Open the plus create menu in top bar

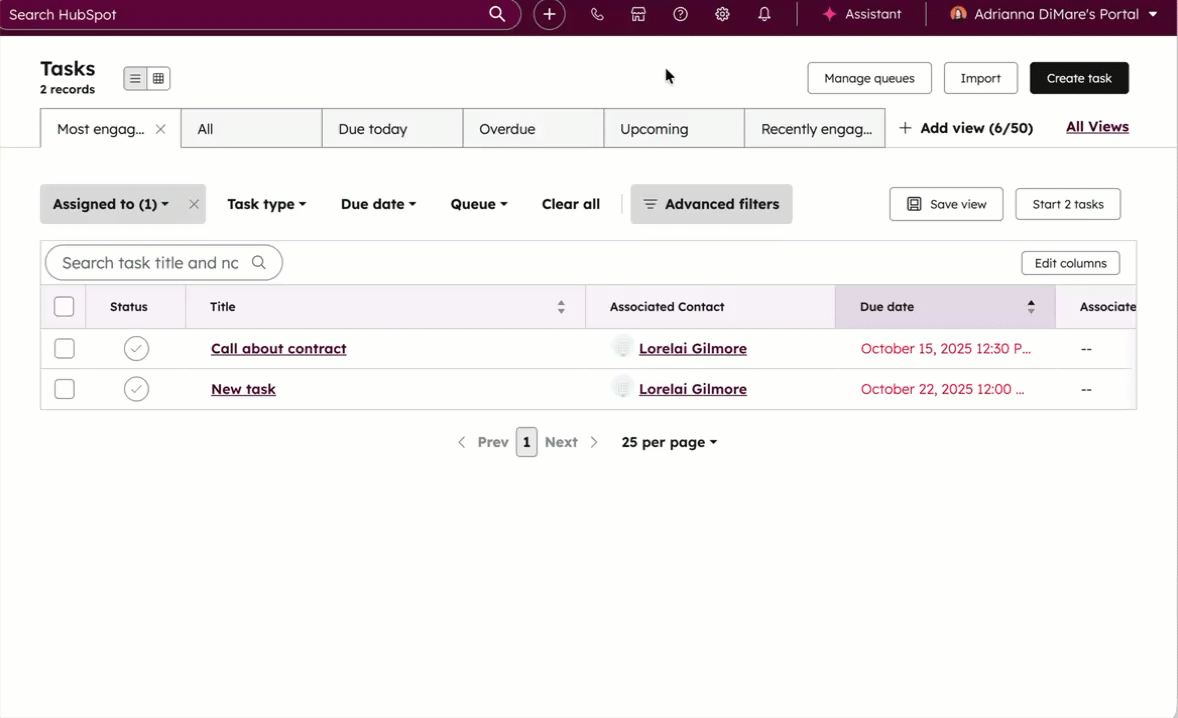[x=549, y=14]
